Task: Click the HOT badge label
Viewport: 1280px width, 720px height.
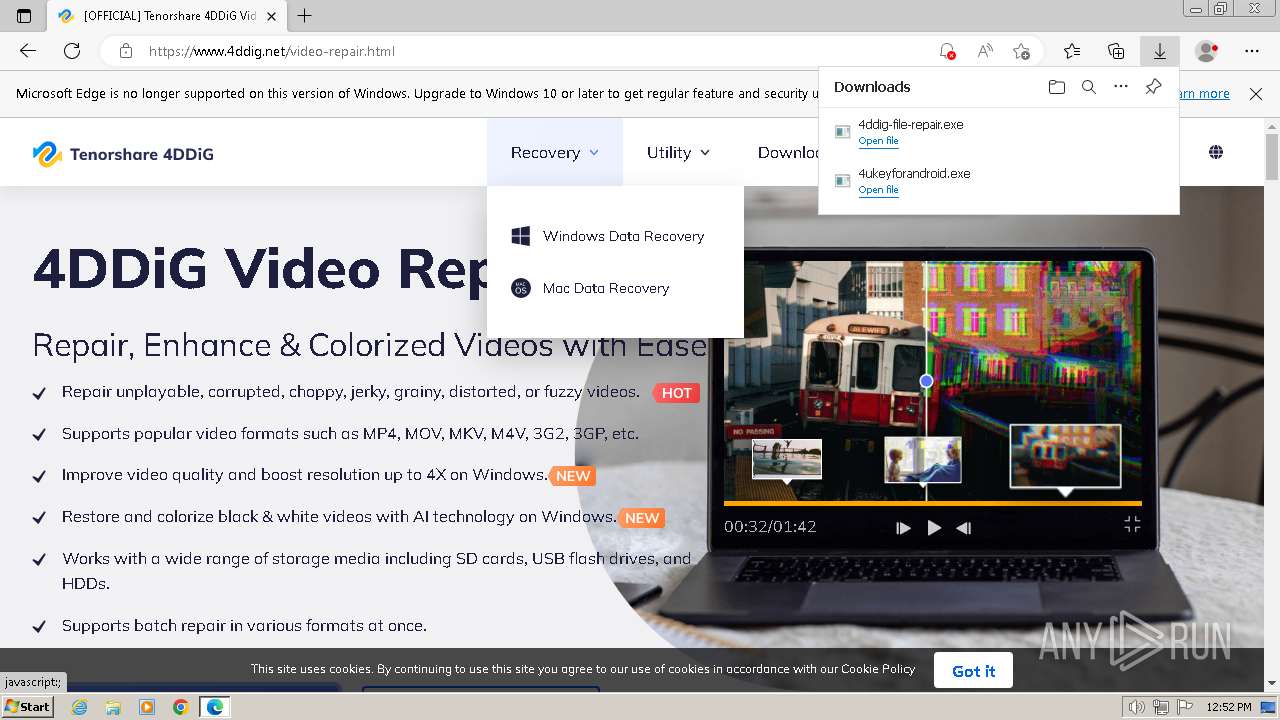Action: coord(676,393)
